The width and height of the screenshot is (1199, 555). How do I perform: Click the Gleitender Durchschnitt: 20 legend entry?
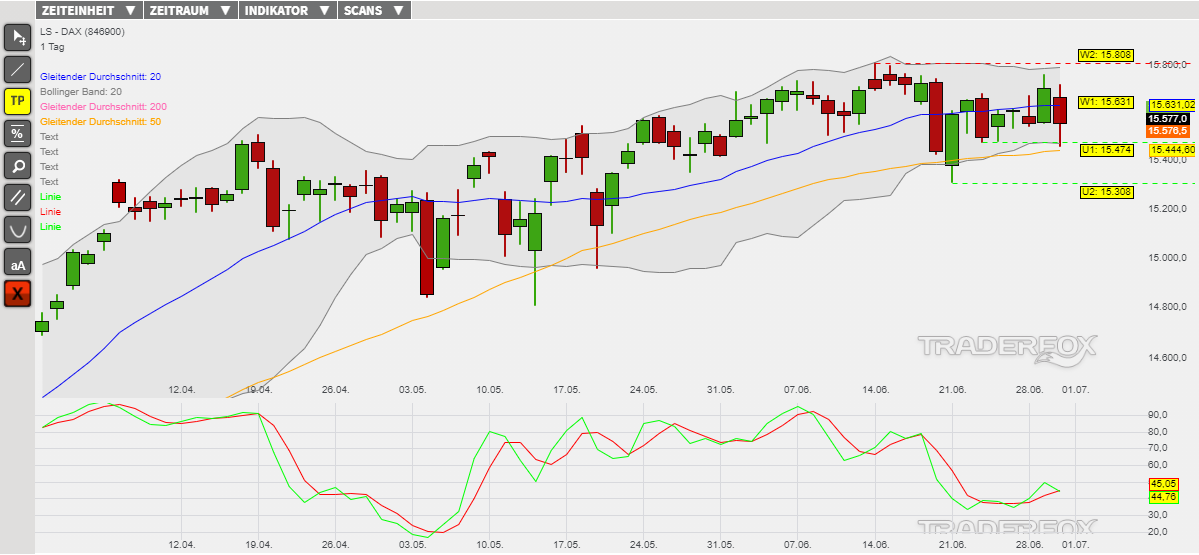pos(100,77)
